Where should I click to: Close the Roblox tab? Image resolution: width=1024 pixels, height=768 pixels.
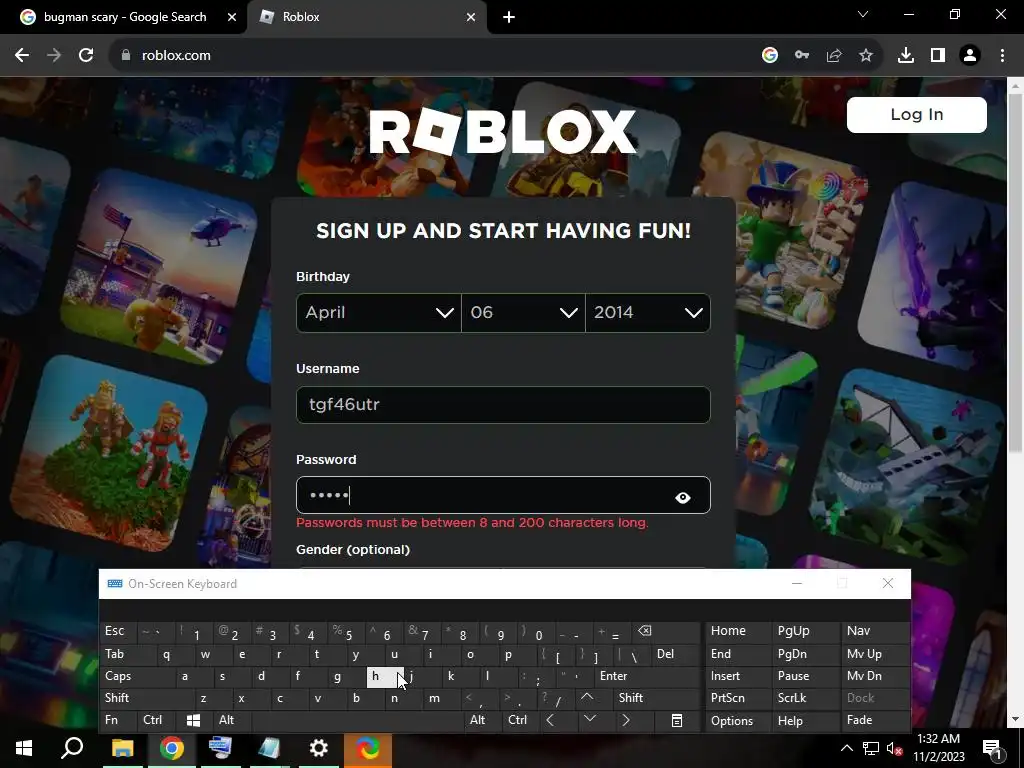point(471,17)
